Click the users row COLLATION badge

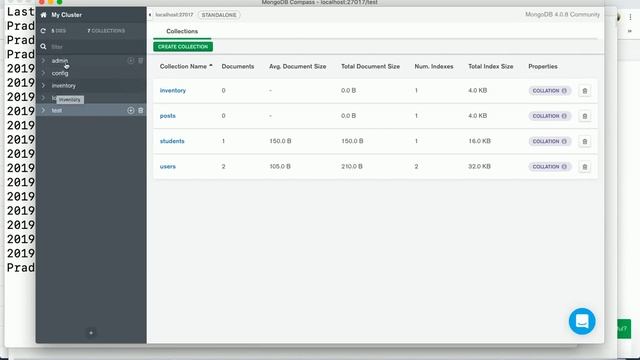pyautogui.click(x=550, y=167)
